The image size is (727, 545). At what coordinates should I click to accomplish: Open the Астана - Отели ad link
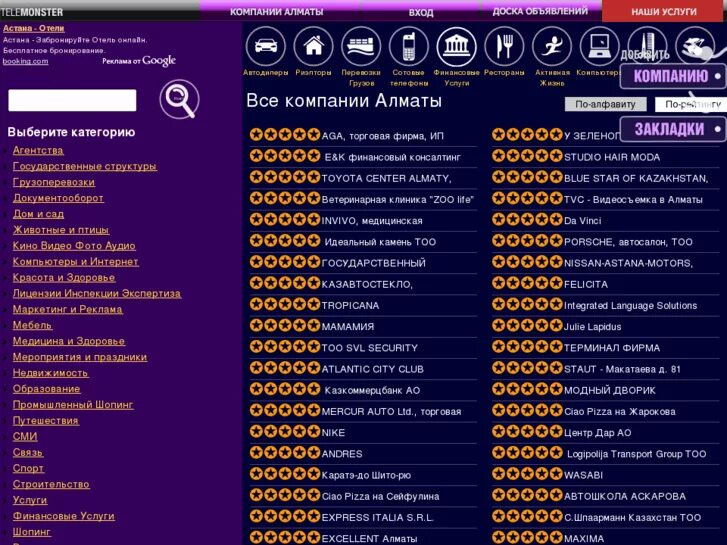33,28
